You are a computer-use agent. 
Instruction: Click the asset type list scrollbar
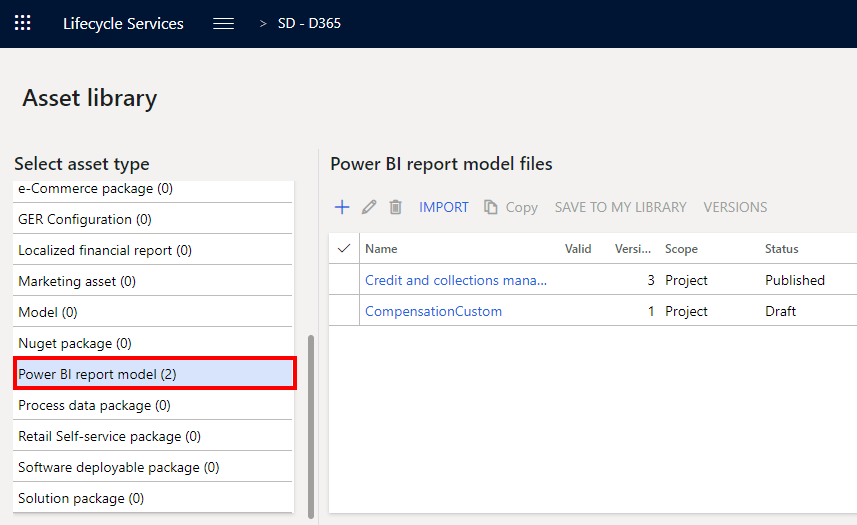click(311, 426)
